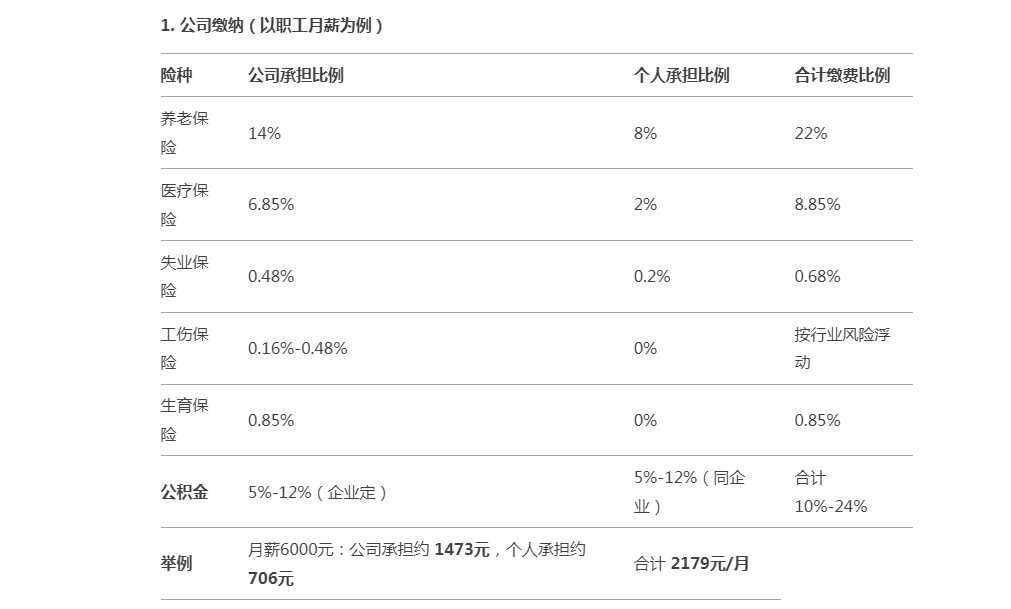Select the 5%-12%（企业定）cell
The height and width of the screenshot is (609, 1011).
tap(318, 492)
